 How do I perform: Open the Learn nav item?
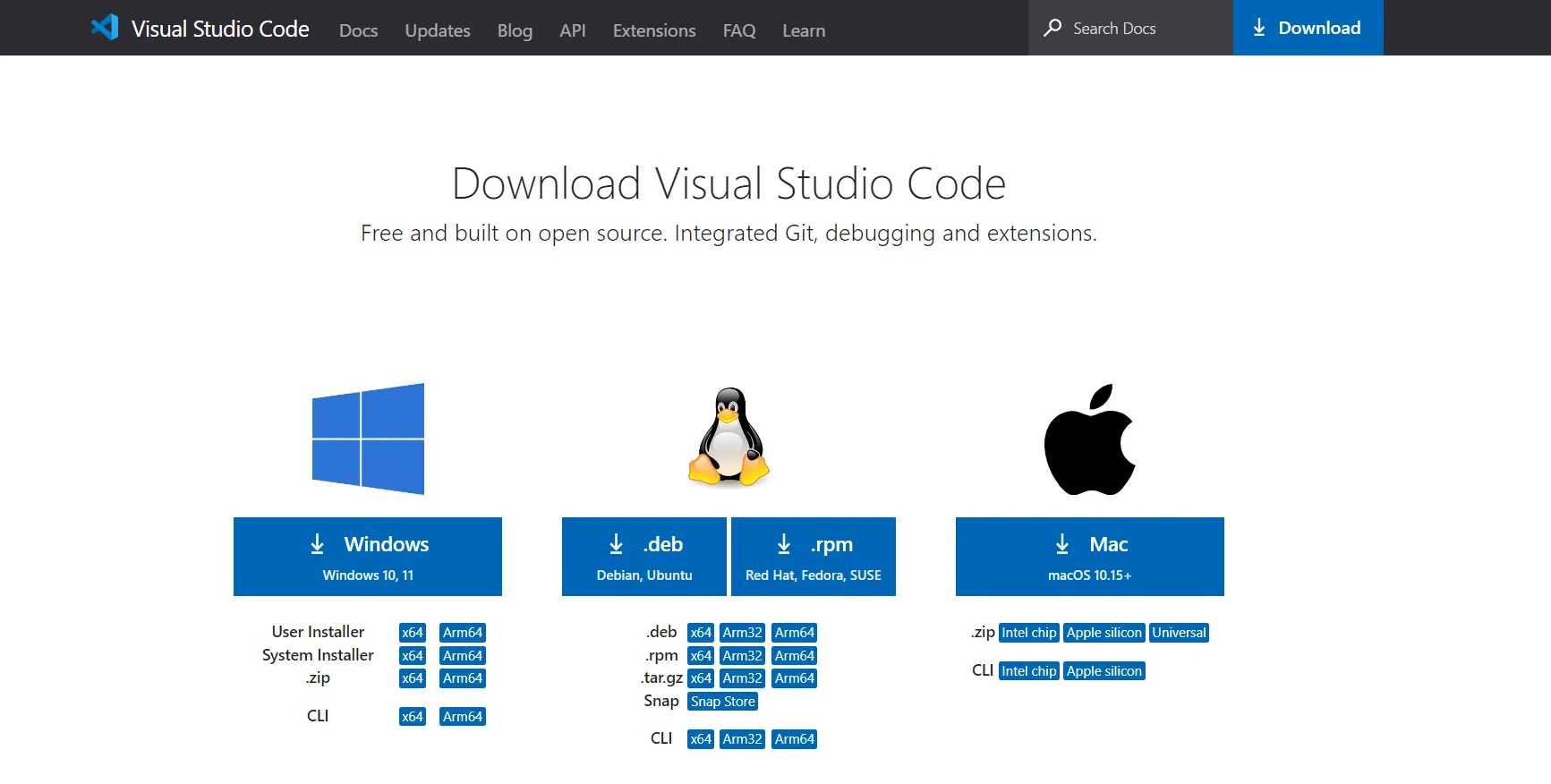(x=804, y=30)
